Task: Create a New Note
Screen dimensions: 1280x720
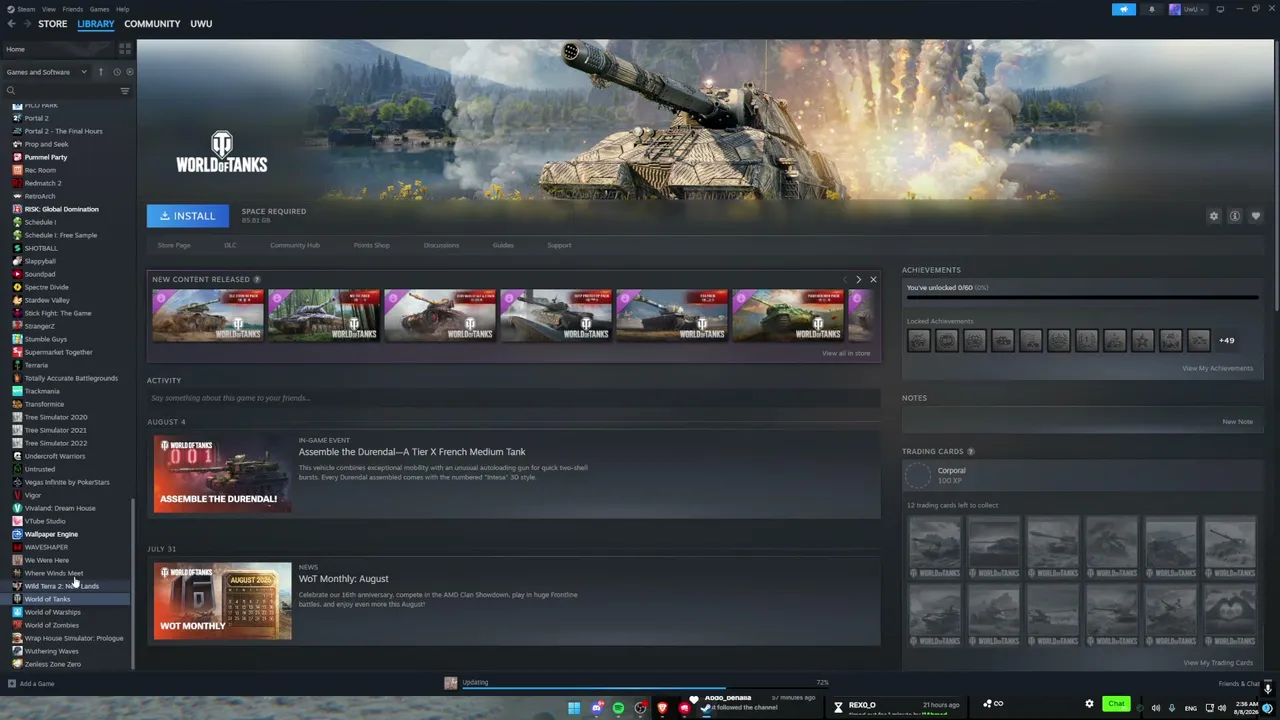Action: 1237,422
